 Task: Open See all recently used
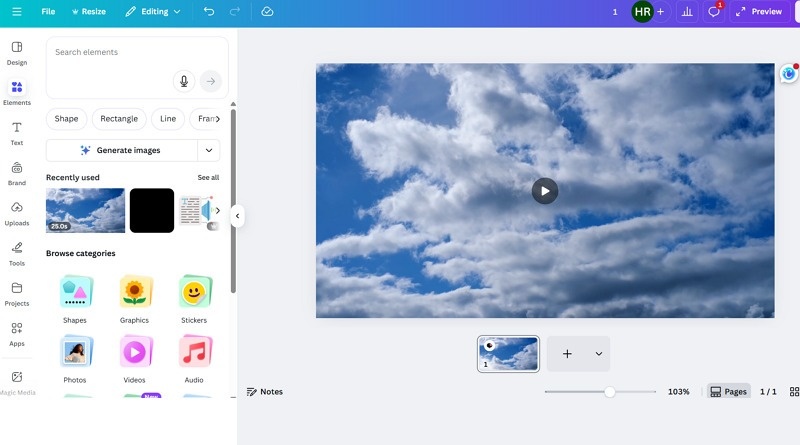pos(208,178)
